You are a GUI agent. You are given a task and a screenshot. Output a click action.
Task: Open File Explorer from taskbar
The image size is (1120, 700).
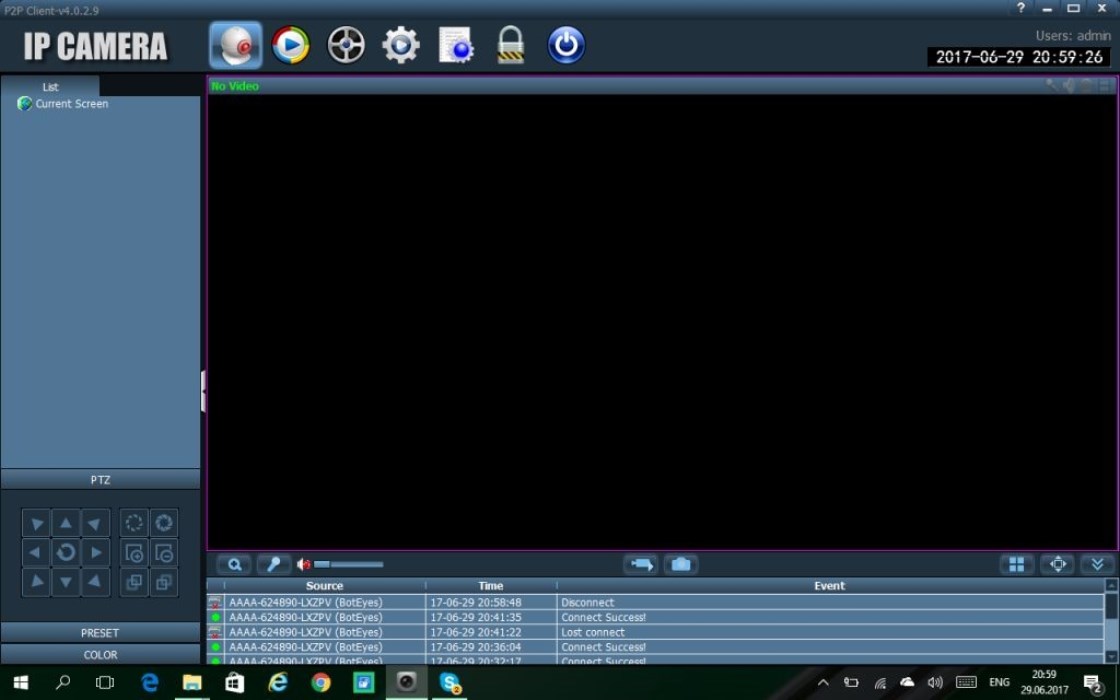coord(191,683)
